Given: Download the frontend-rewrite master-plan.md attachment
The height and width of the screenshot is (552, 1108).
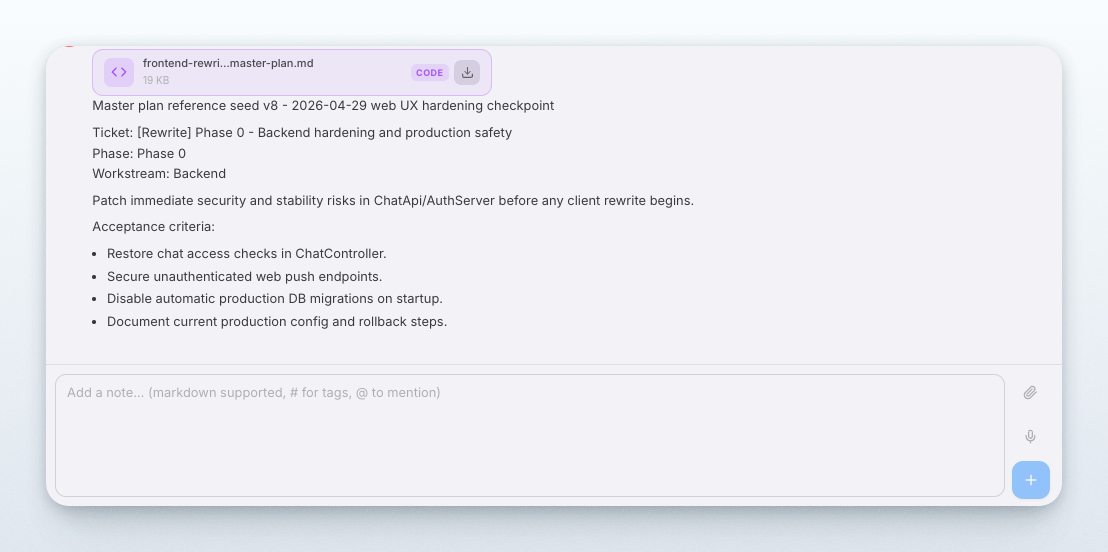Looking at the screenshot, I should tap(466, 72).
